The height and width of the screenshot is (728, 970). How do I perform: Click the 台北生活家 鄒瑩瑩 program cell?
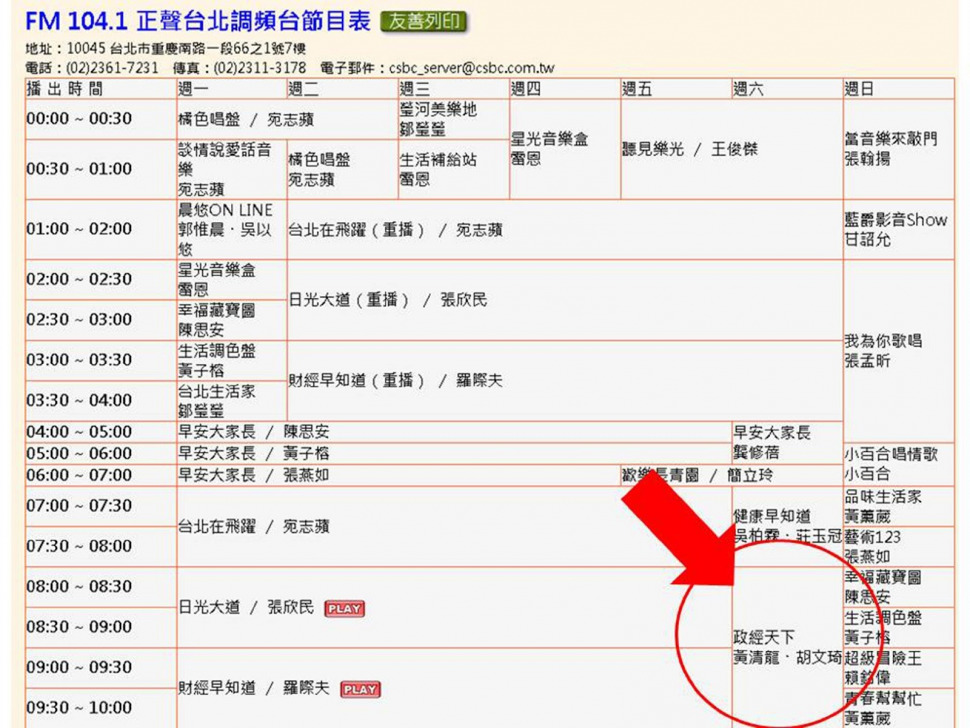[x=232, y=400]
